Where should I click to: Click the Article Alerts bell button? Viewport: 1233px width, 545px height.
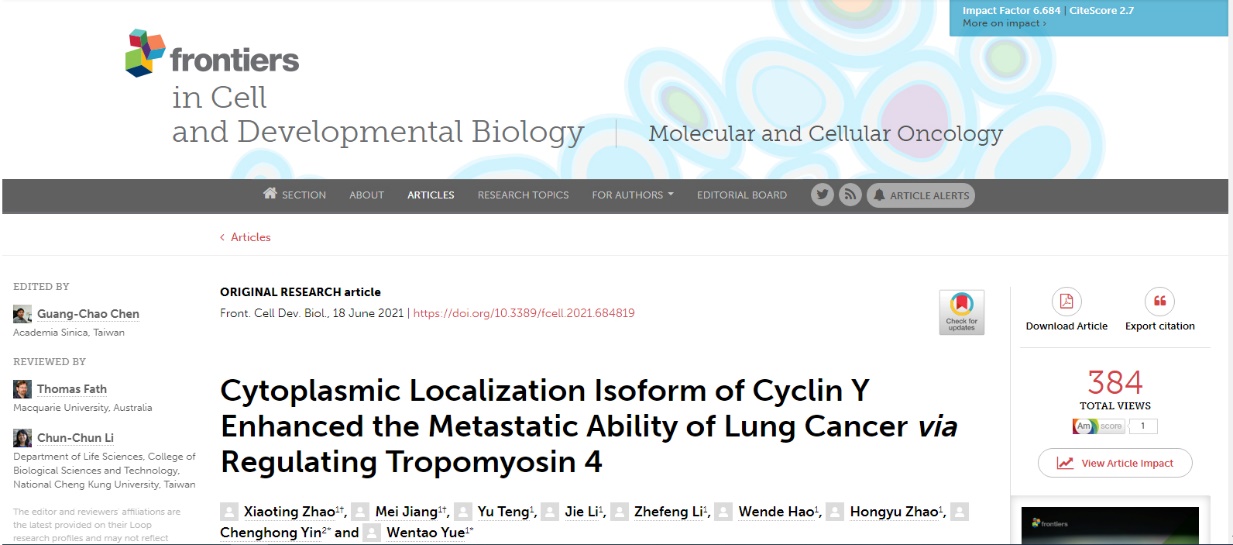[920, 195]
